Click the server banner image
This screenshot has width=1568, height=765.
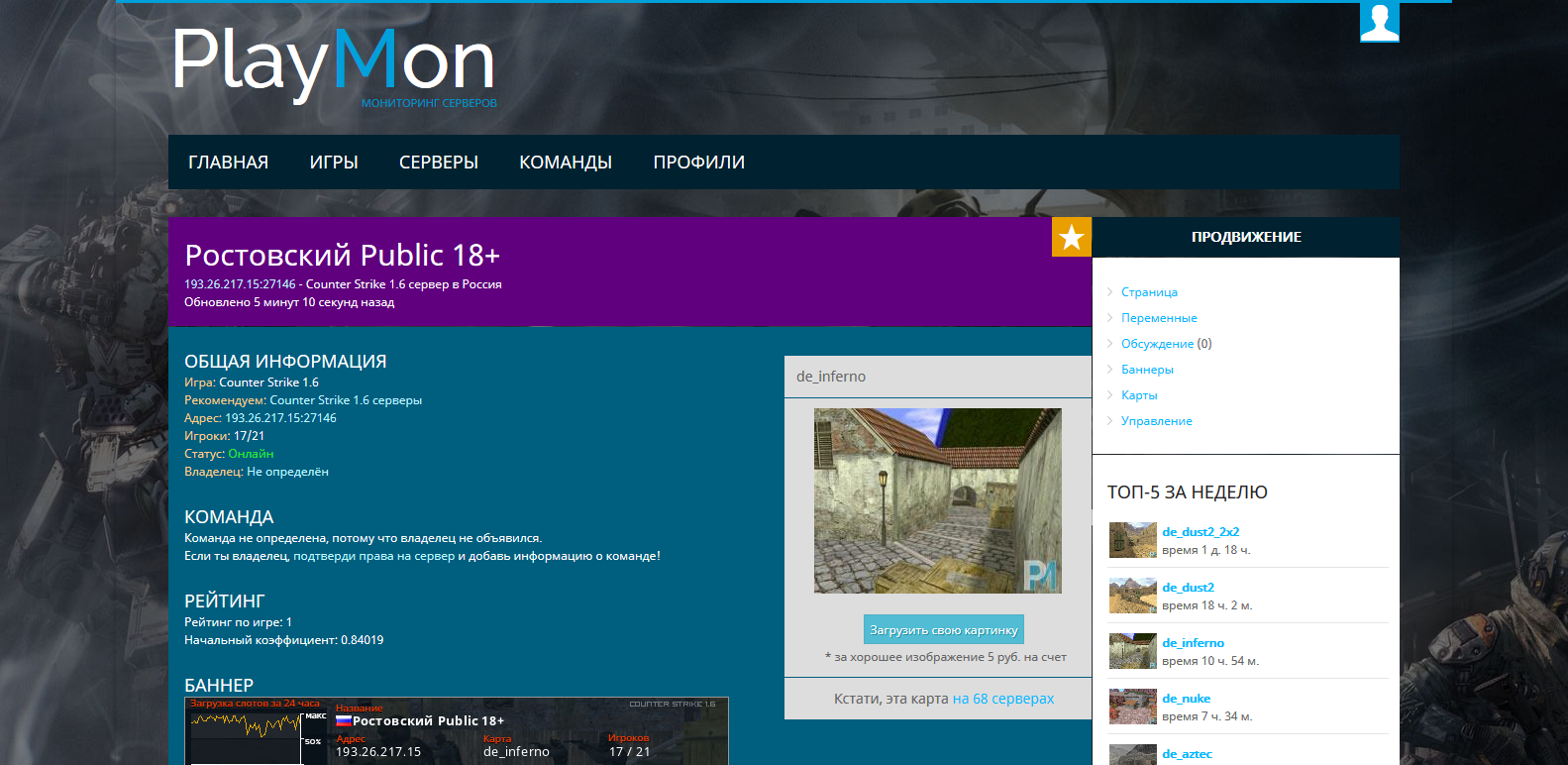click(457, 731)
